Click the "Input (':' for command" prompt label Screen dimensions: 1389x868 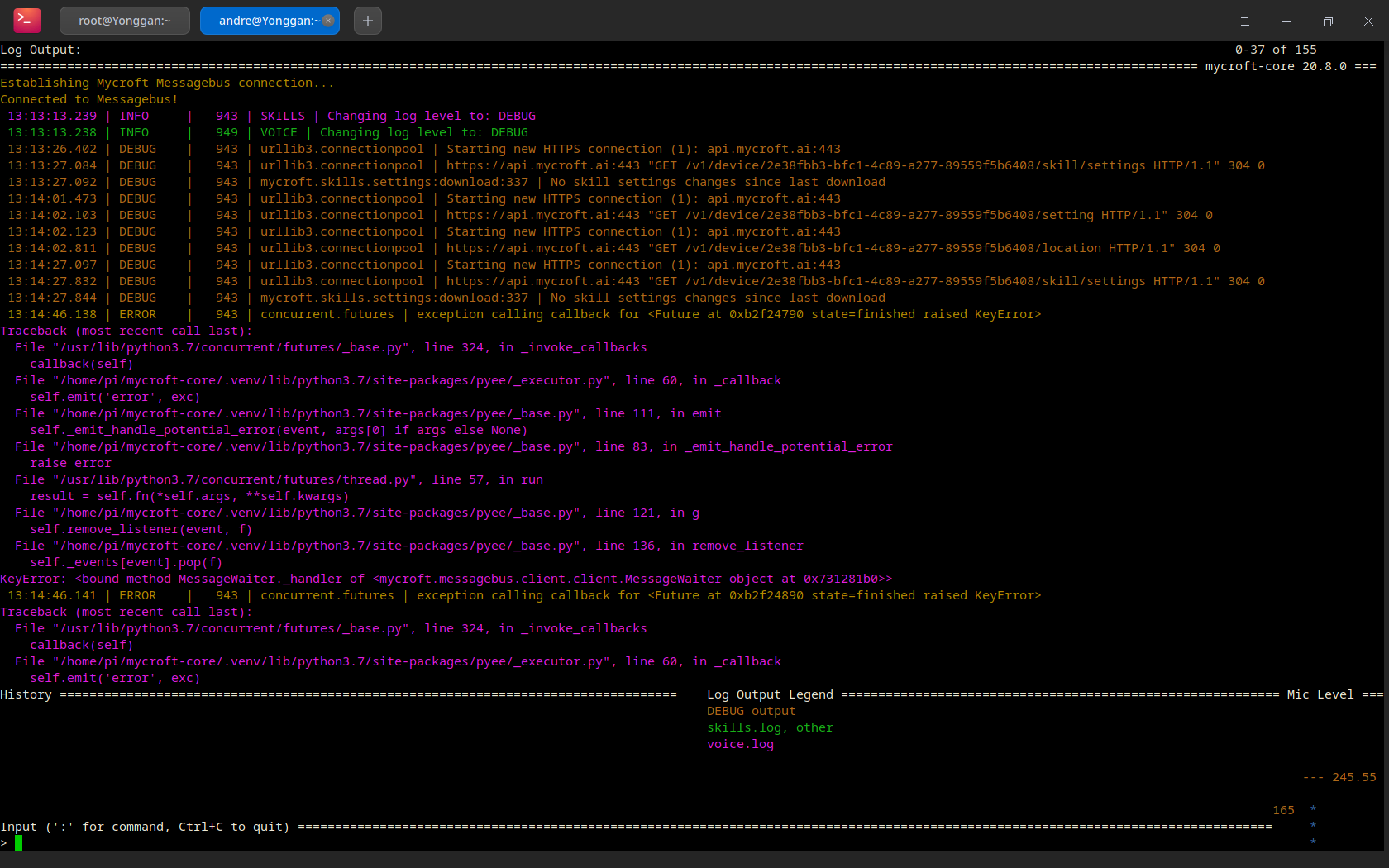click(145, 827)
